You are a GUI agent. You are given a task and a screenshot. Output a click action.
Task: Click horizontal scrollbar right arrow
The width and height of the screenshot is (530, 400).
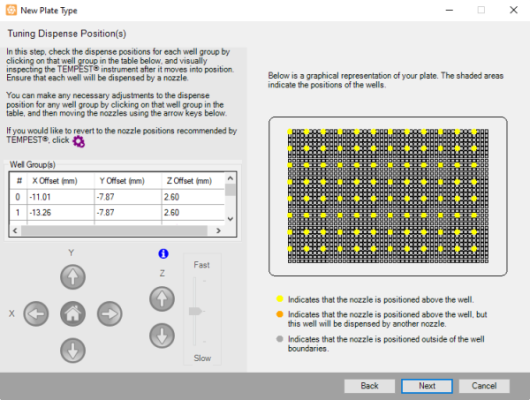218,231
